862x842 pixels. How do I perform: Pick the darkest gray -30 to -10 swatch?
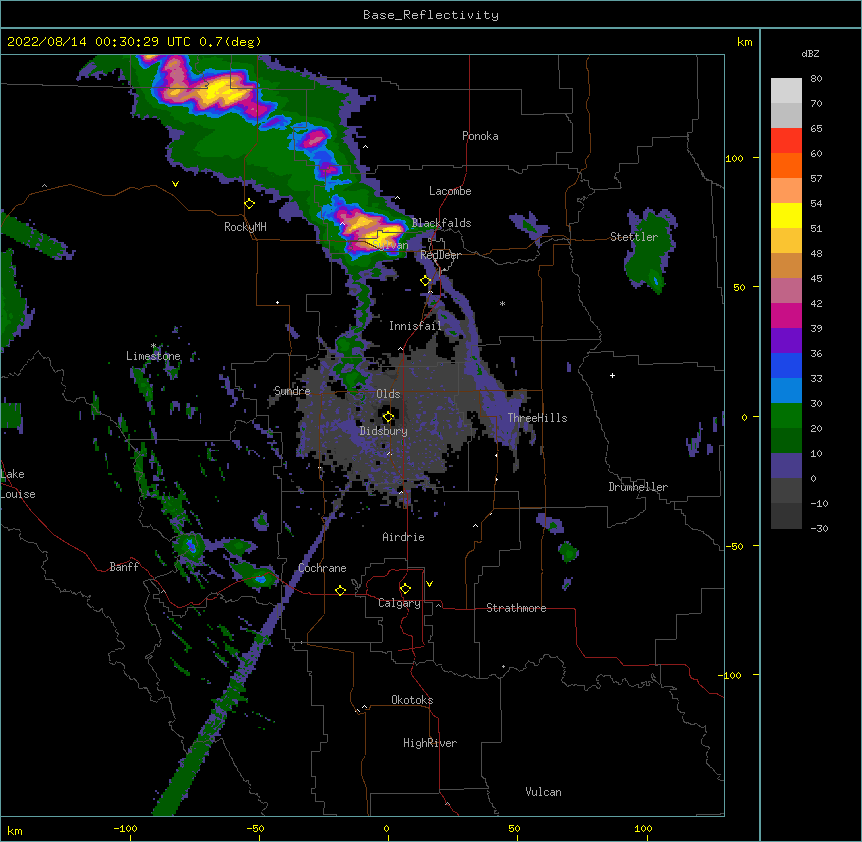tap(786, 516)
